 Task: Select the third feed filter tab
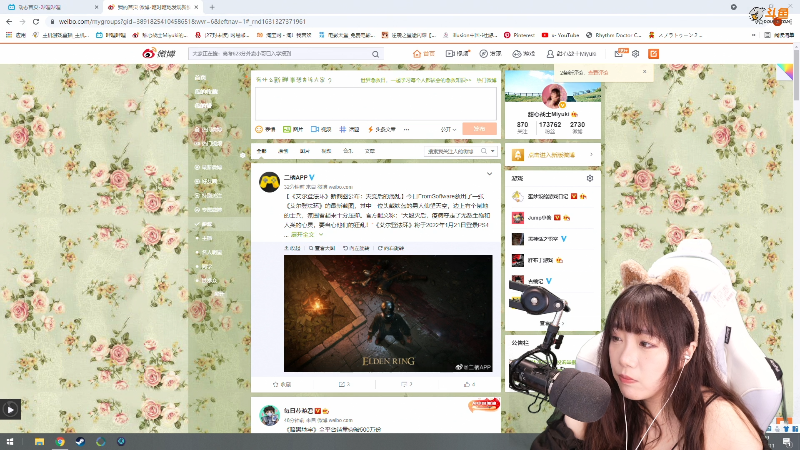[305, 151]
